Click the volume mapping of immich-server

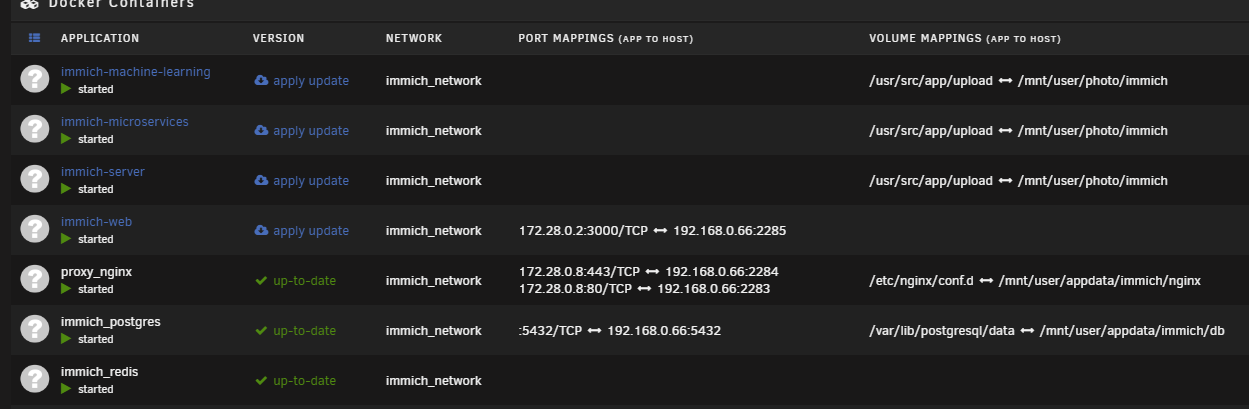[1019, 180]
